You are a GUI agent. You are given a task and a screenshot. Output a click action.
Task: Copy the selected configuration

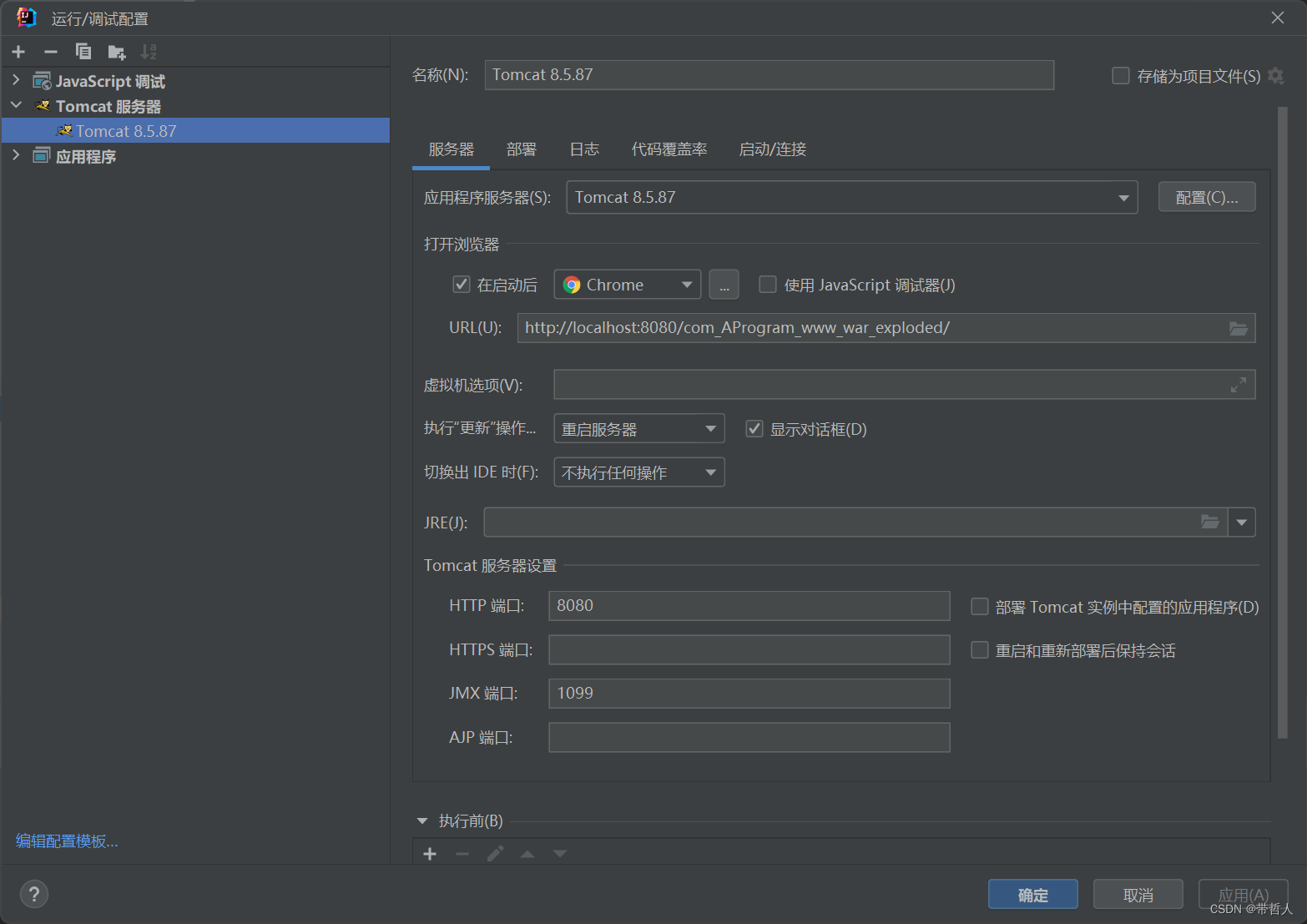pyautogui.click(x=83, y=52)
